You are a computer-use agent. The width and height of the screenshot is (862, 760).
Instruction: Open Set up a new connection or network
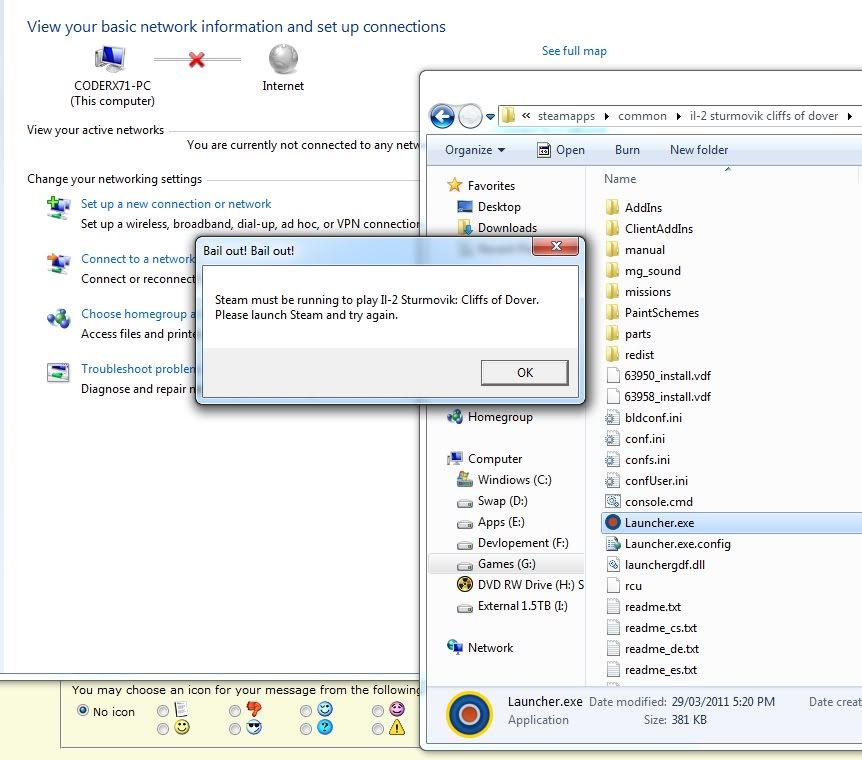click(176, 203)
